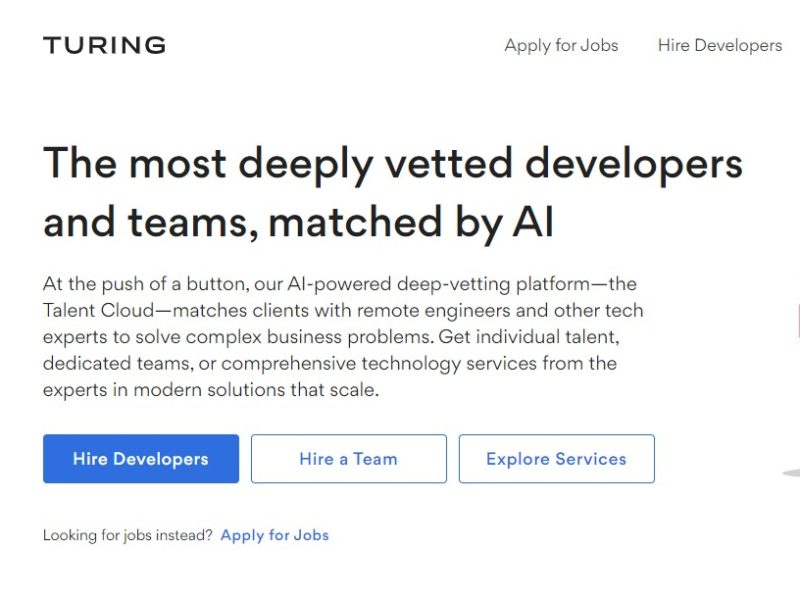800x600 pixels.
Task: Select the Hire a Team button
Action: click(x=348, y=459)
